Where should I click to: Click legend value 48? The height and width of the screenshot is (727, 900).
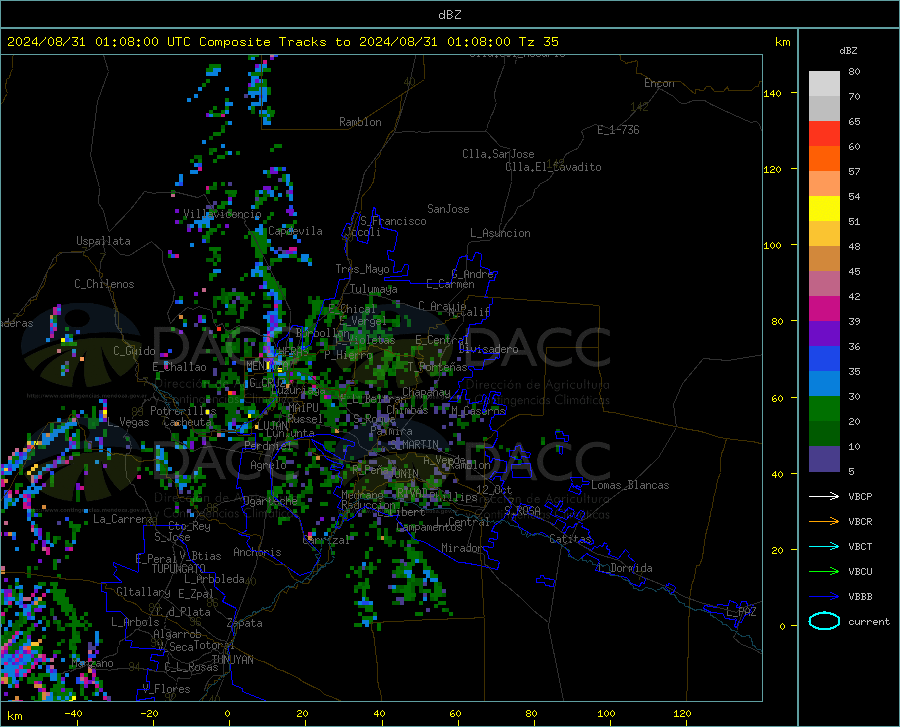(x=854, y=247)
